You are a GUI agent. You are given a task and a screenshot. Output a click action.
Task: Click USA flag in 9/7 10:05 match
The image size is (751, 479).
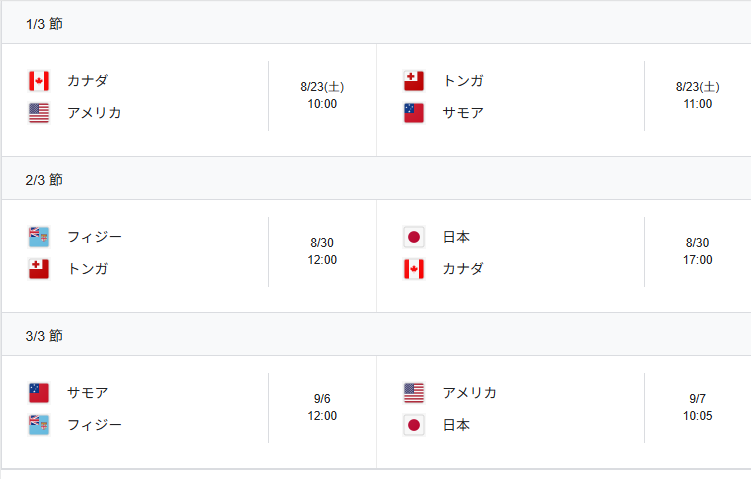click(414, 393)
